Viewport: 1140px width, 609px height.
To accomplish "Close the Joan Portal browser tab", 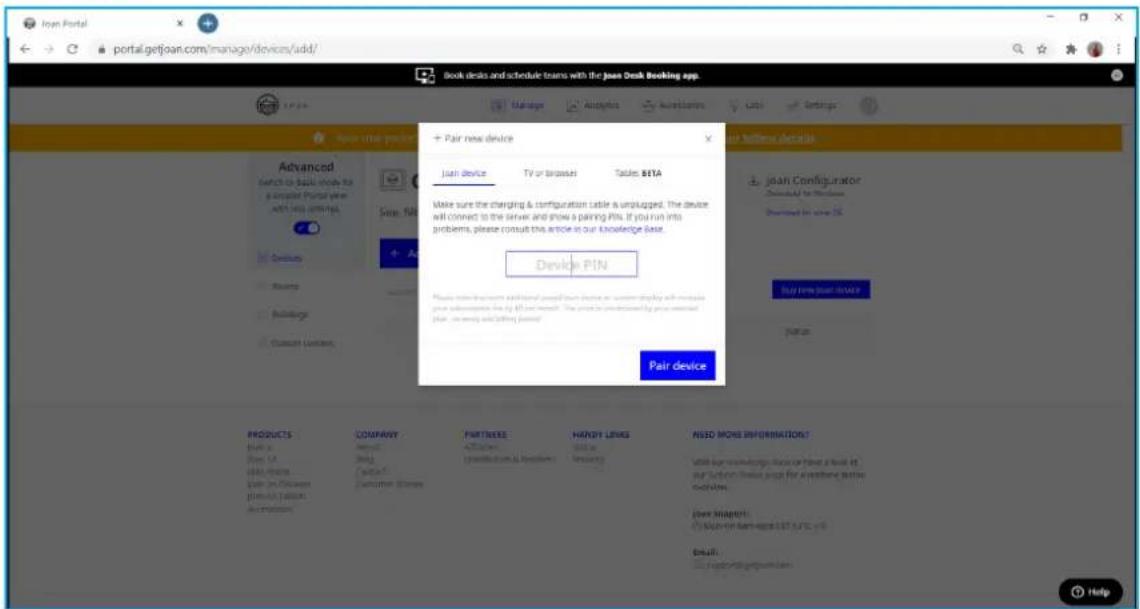I will click(x=180, y=23).
